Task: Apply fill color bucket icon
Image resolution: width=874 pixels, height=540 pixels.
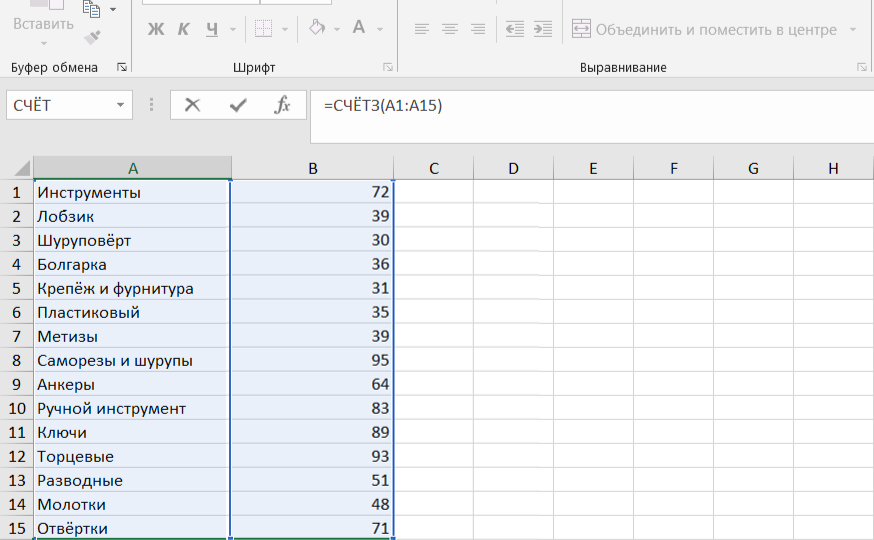Action: tap(317, 28)
